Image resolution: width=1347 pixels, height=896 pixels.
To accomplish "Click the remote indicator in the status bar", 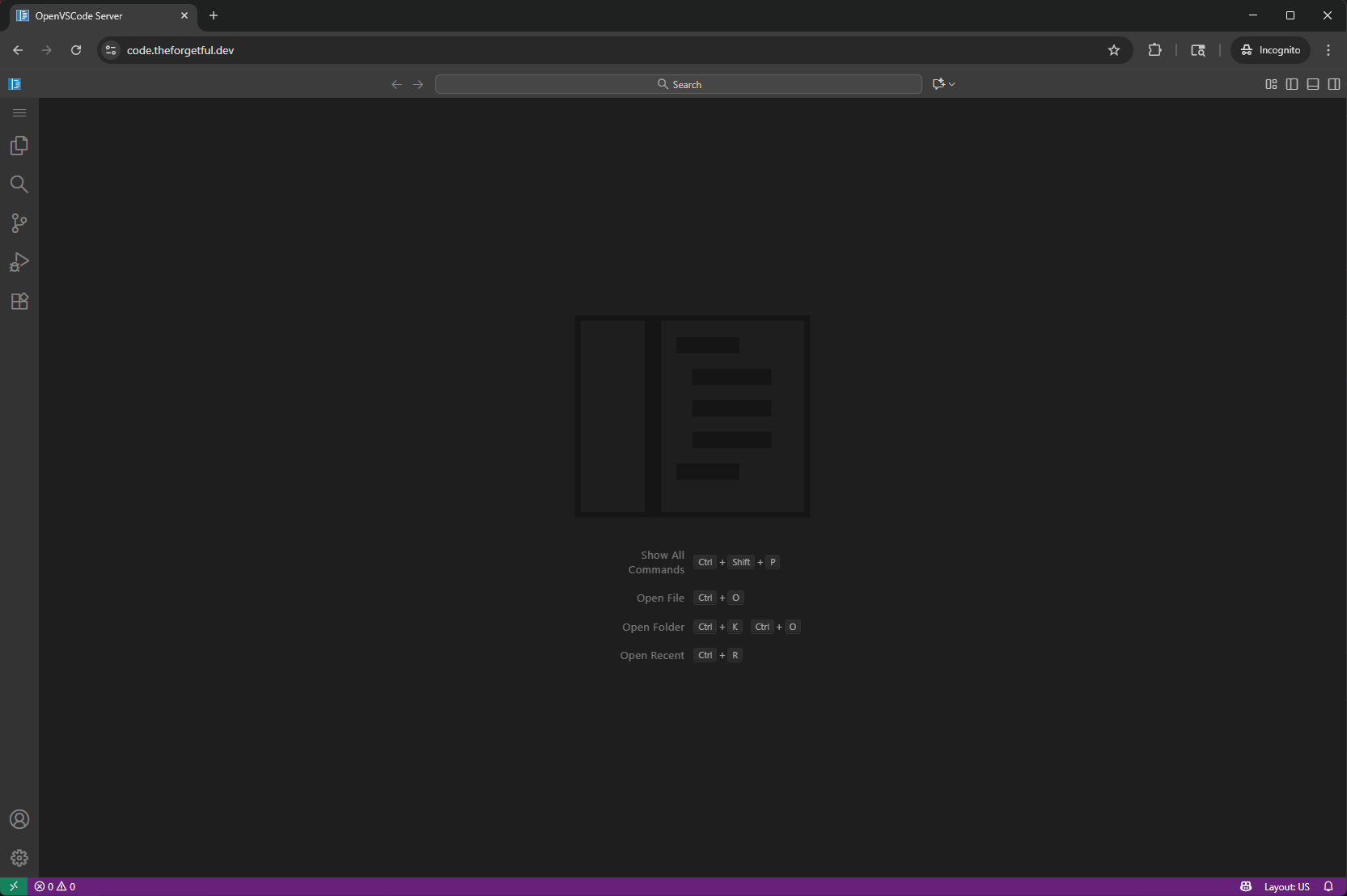I will point(12,886).
